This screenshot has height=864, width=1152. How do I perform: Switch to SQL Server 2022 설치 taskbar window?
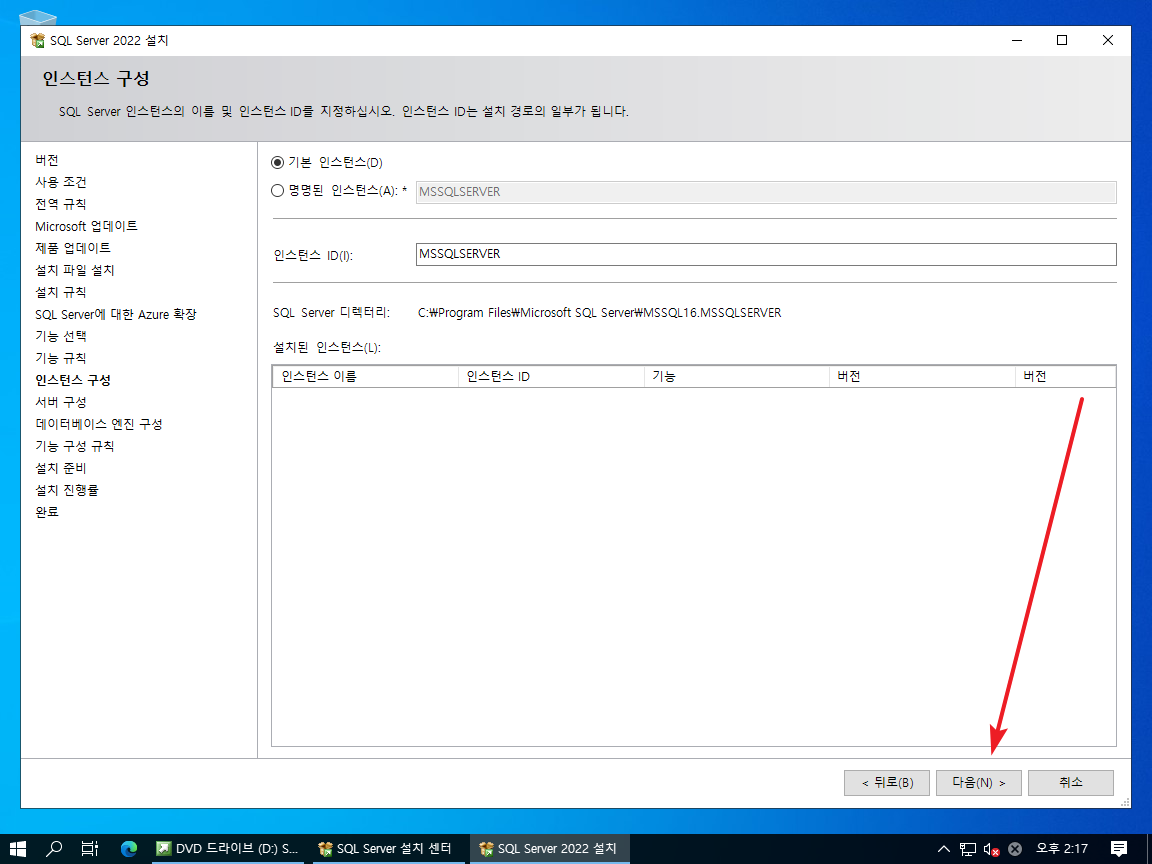(550, 849)
